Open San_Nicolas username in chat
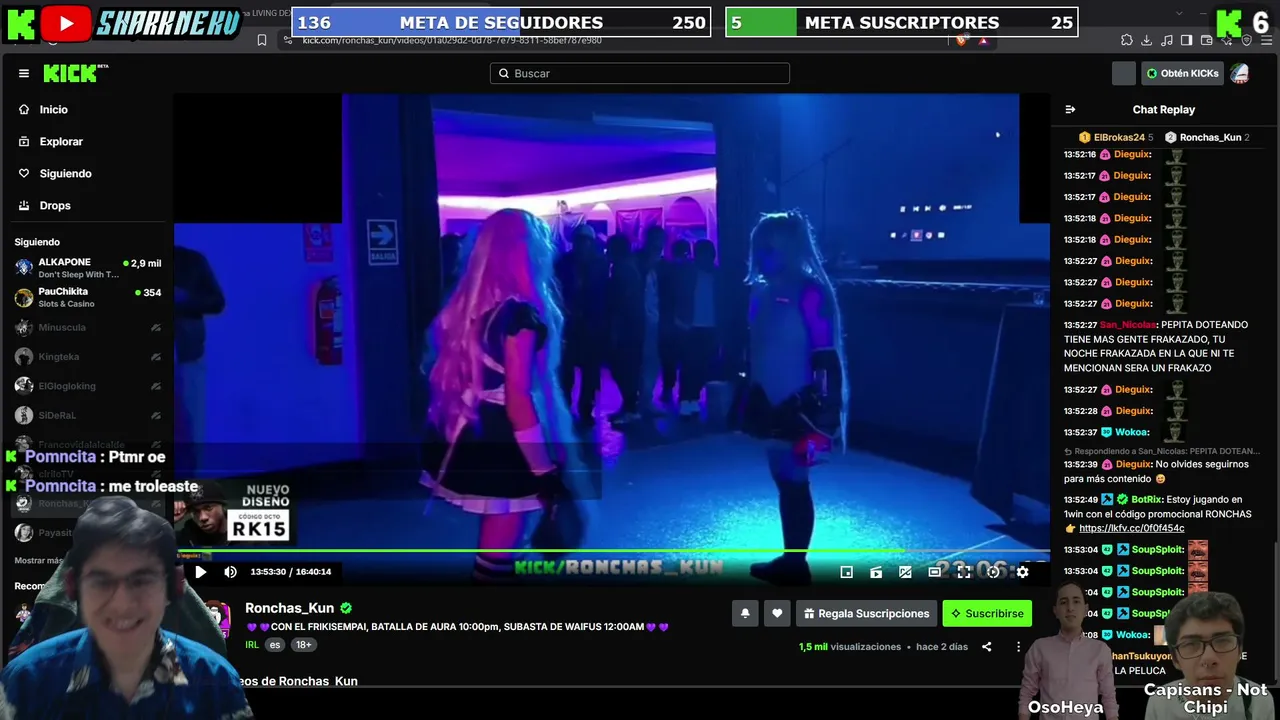Viewport: 1280px width, 720px height. click(x=1127, y=325)
